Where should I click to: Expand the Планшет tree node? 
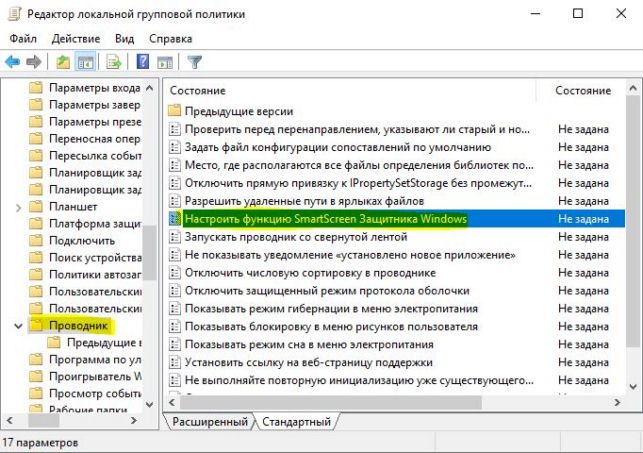pos(18,207)
